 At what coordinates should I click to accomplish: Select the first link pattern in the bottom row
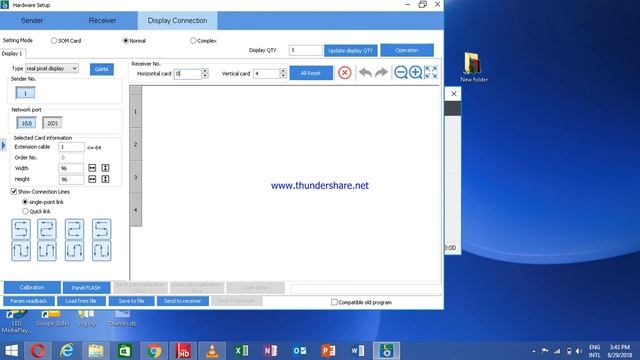[x=21, y=251]
